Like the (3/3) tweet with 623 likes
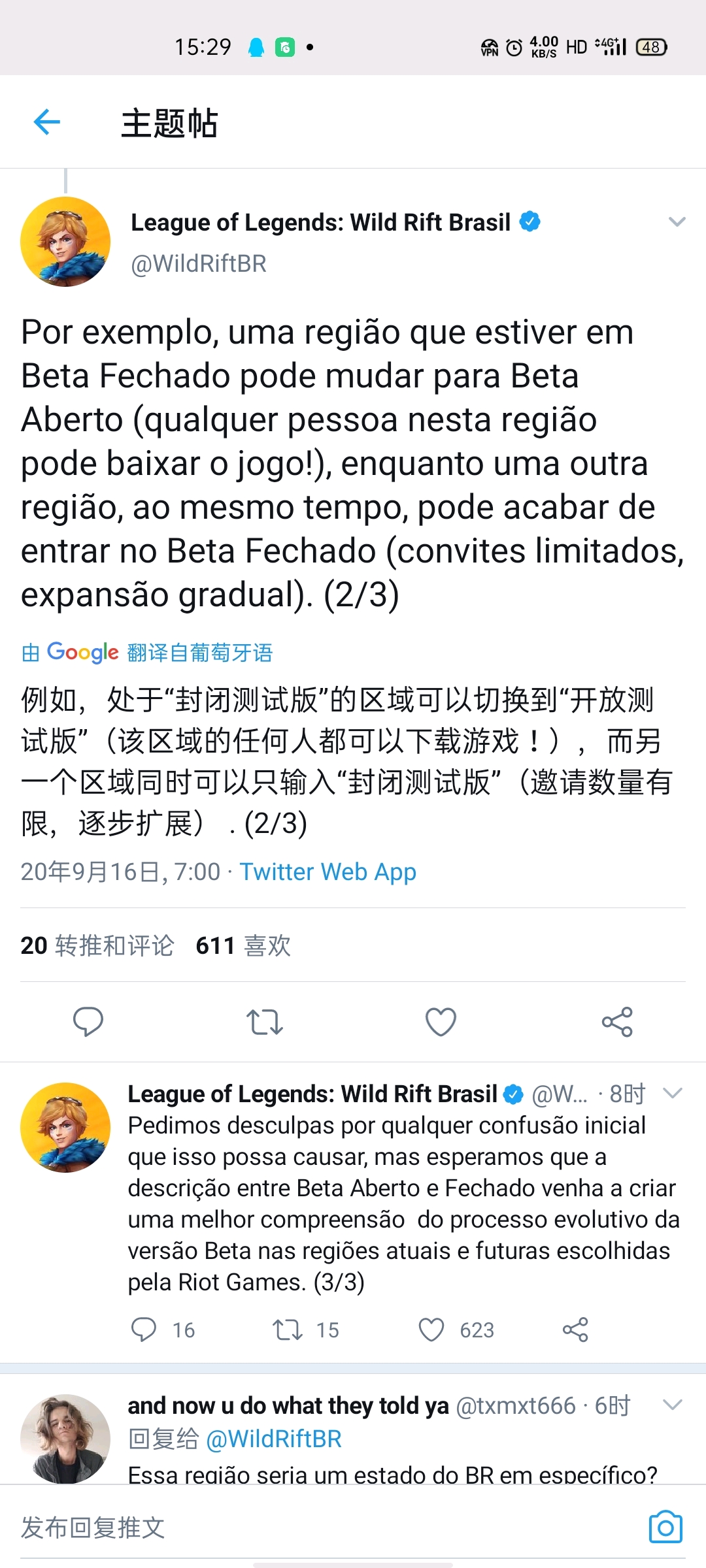Image resolution: width=706 pixels, height=1568 pixels. coord(431,1330)
